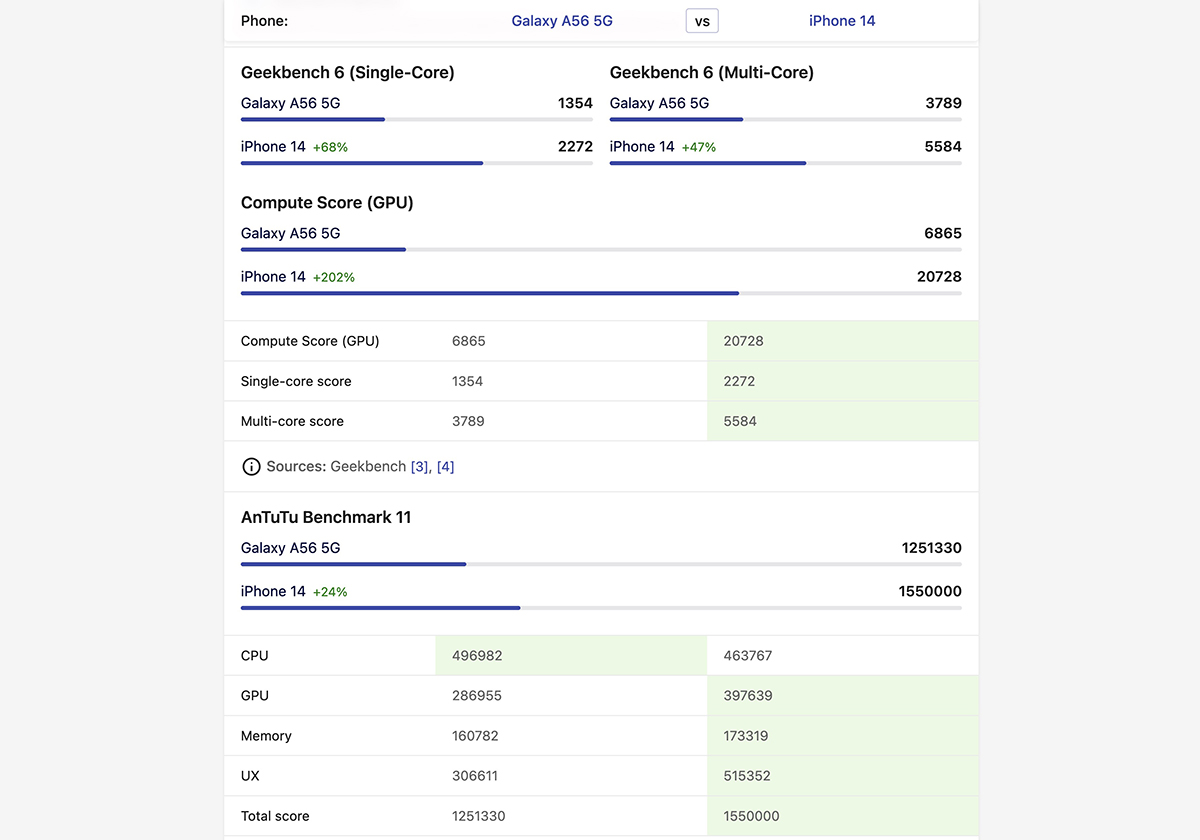Click the Compute Score (GPU) heading
The height and width of the screenshot is (840, 1200).
(x=327, y=202)
